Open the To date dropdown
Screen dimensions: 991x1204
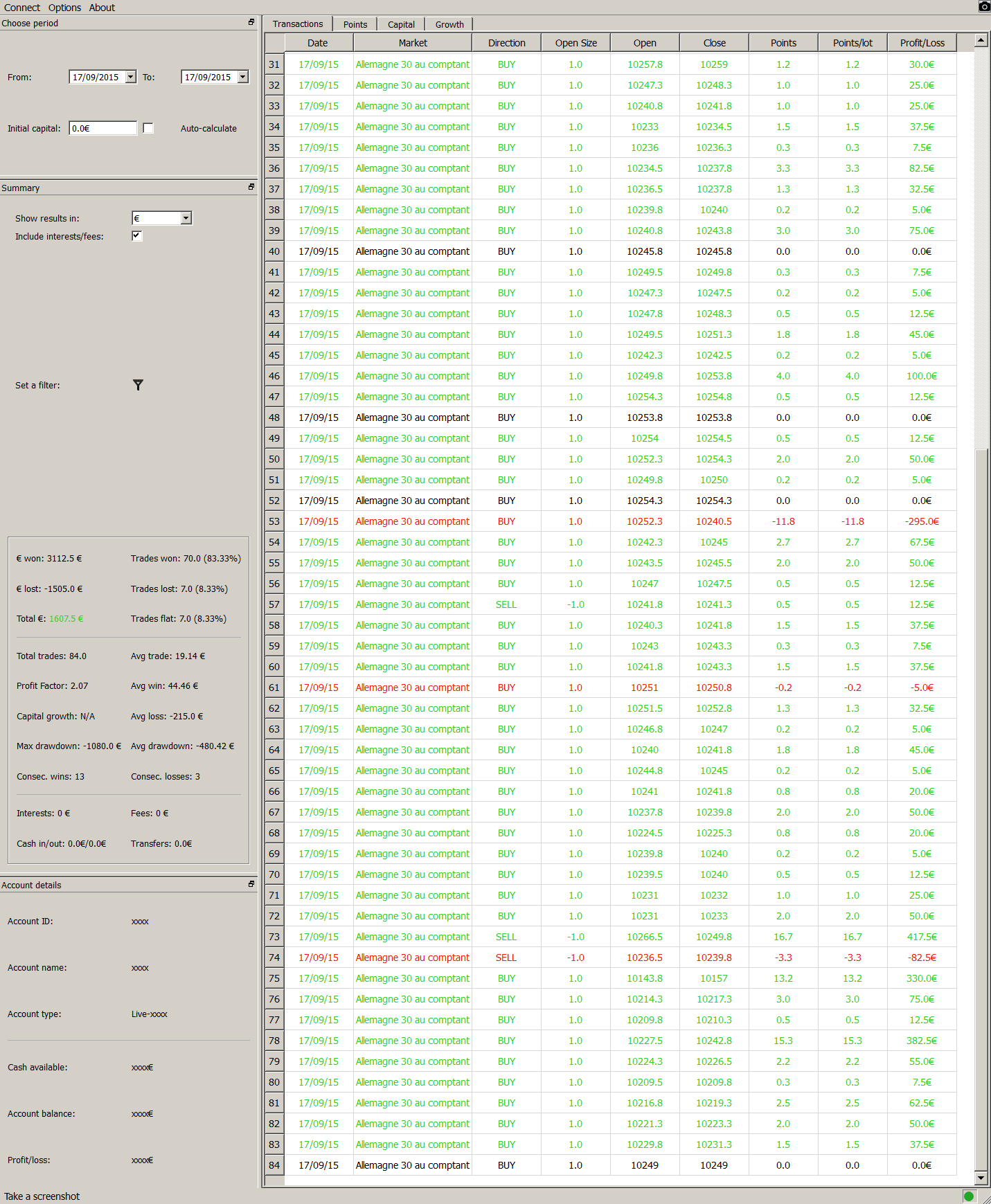coord(243,77)
